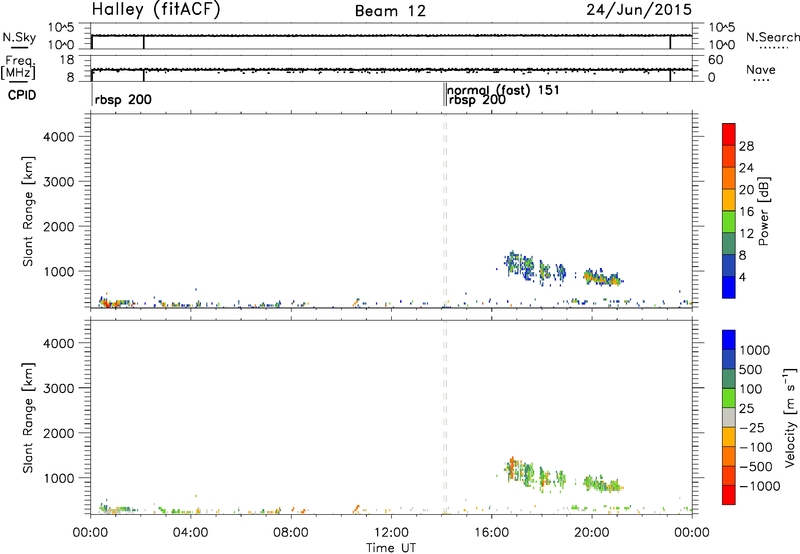Click the "CPID" row label
Screen dimensions: 800x554
[22, 95]
